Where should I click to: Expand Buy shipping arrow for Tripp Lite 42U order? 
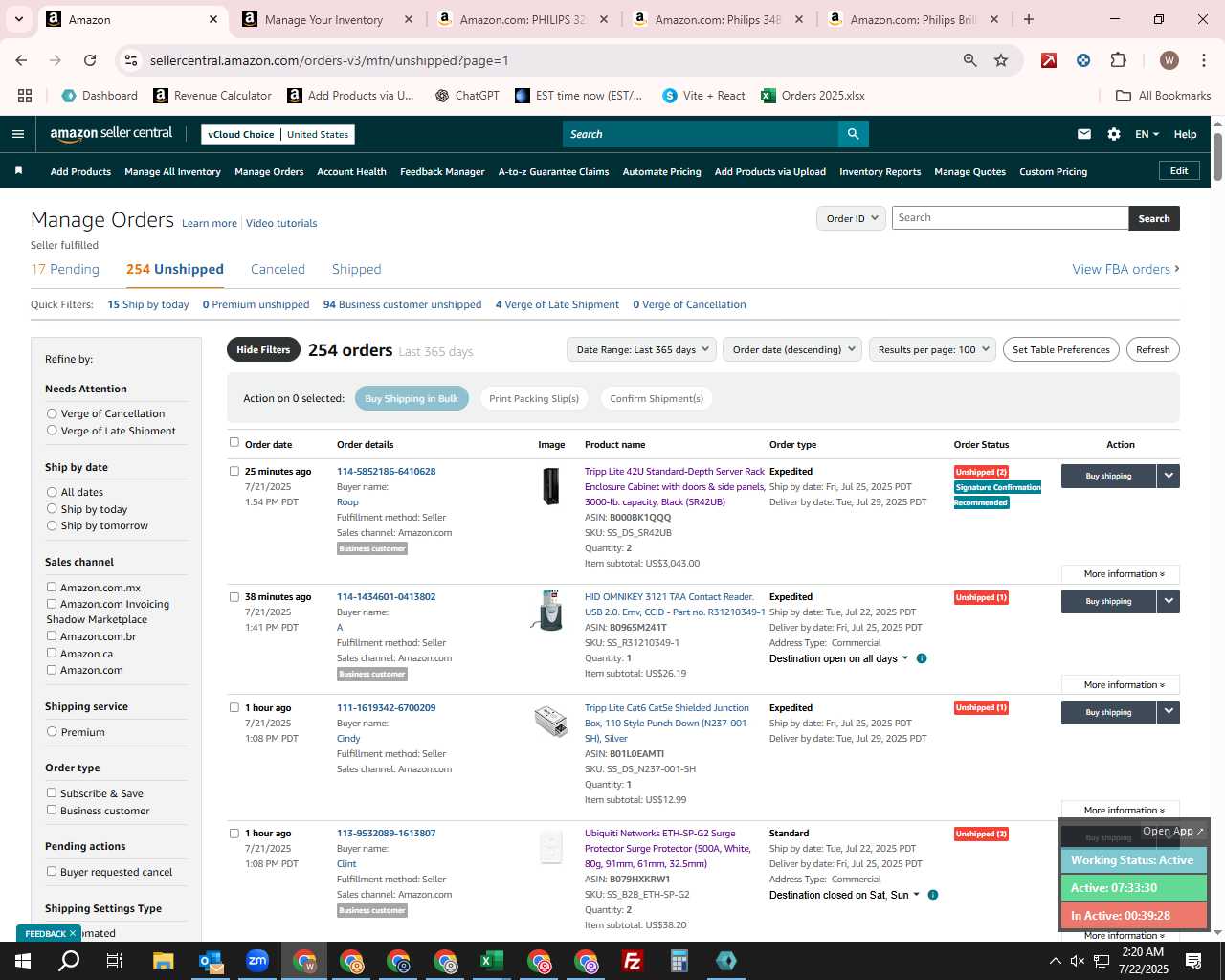coord(1168,476)
